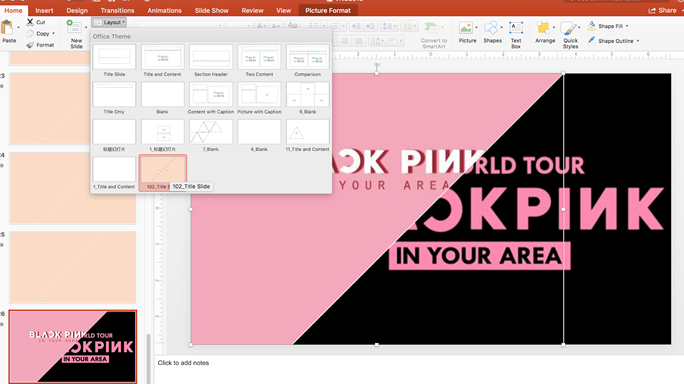
Task: Select the Cut scissors icon
Action: tap(30, 22)
